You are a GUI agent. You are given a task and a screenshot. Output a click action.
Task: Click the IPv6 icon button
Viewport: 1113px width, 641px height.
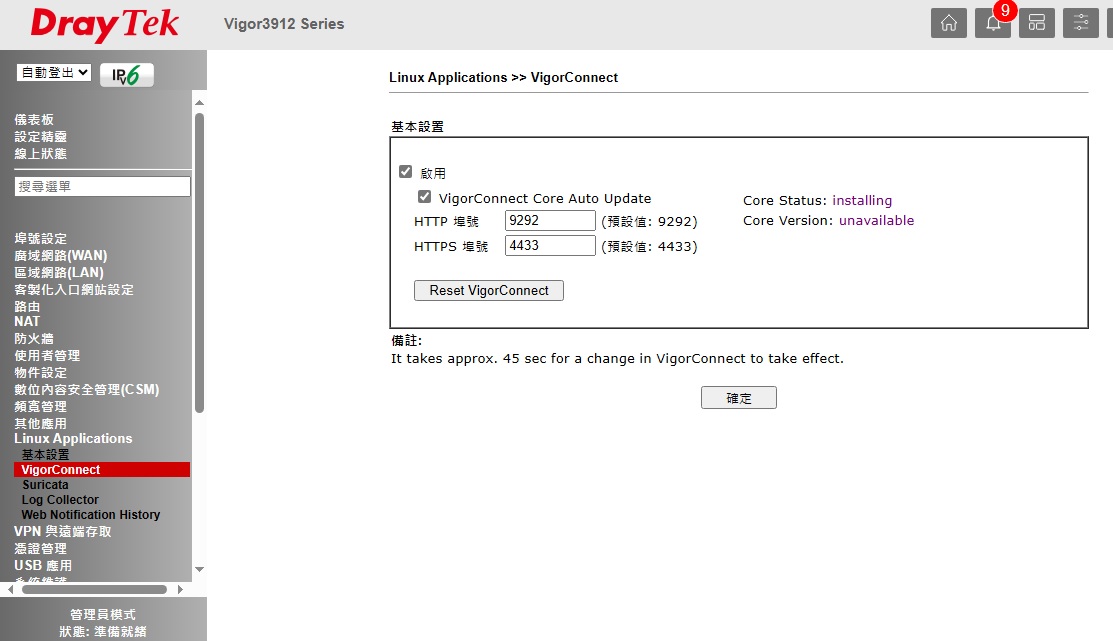[127, 74]
